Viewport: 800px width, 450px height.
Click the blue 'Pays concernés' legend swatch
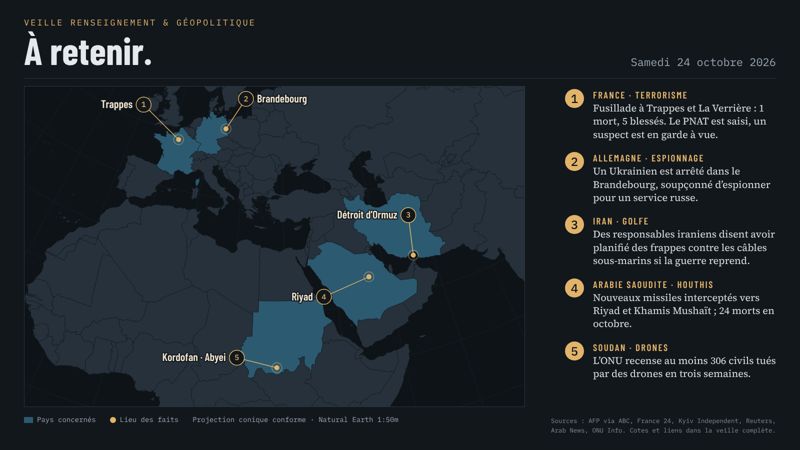[x=29, y=420]
